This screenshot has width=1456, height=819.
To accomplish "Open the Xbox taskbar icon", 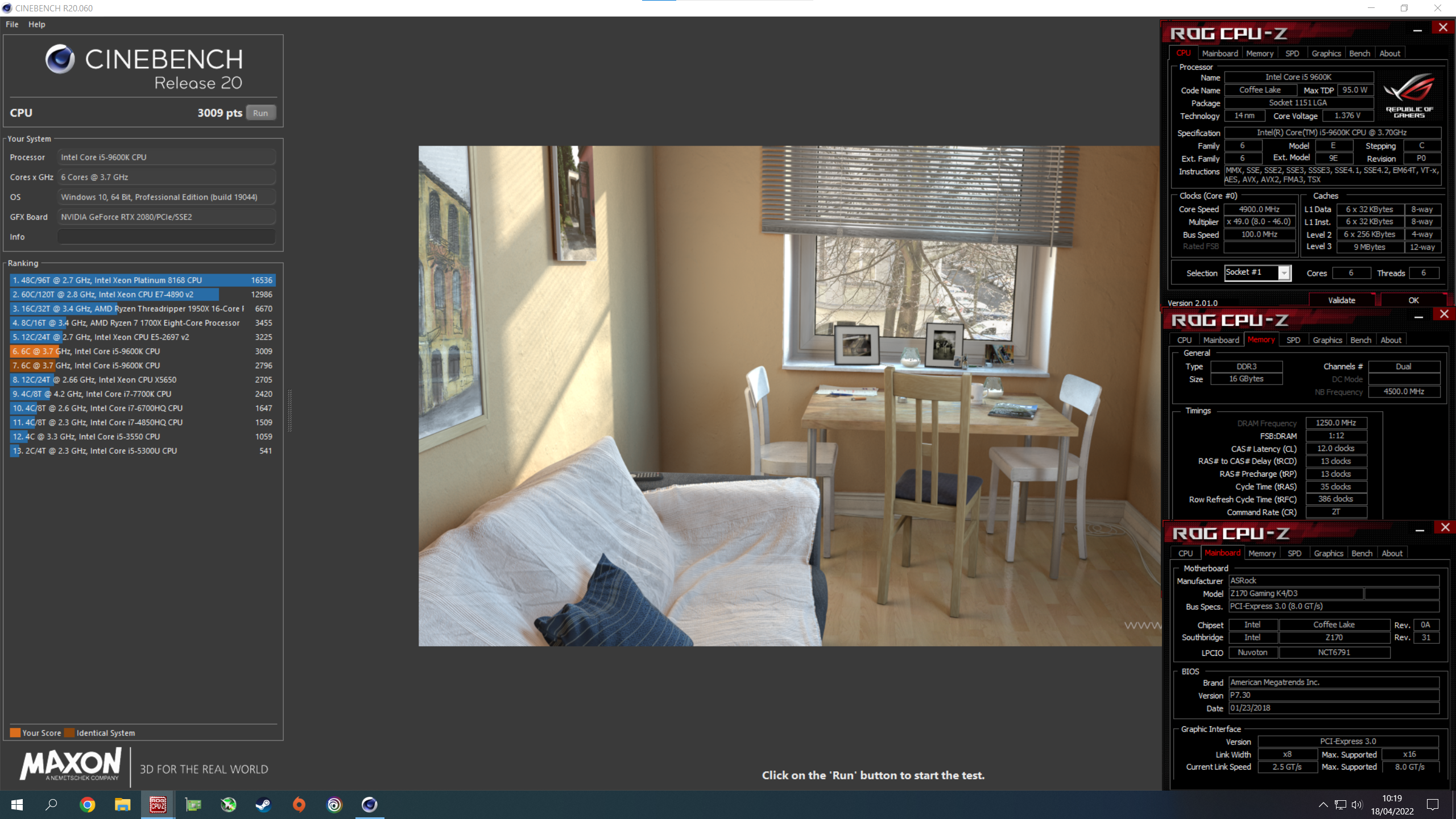I will coord(228,804).
